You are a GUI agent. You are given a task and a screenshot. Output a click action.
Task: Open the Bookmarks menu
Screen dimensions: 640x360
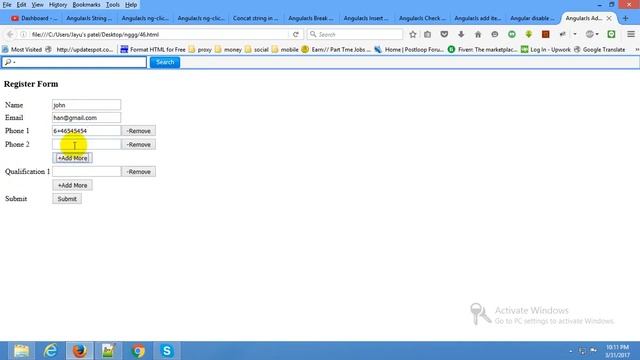click(x=86, y=5)
